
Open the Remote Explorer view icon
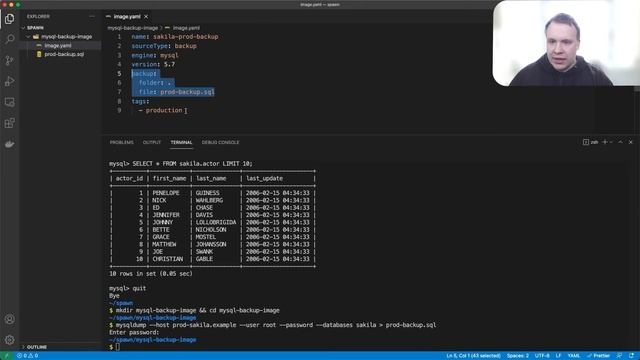click(x=9, y=102)
